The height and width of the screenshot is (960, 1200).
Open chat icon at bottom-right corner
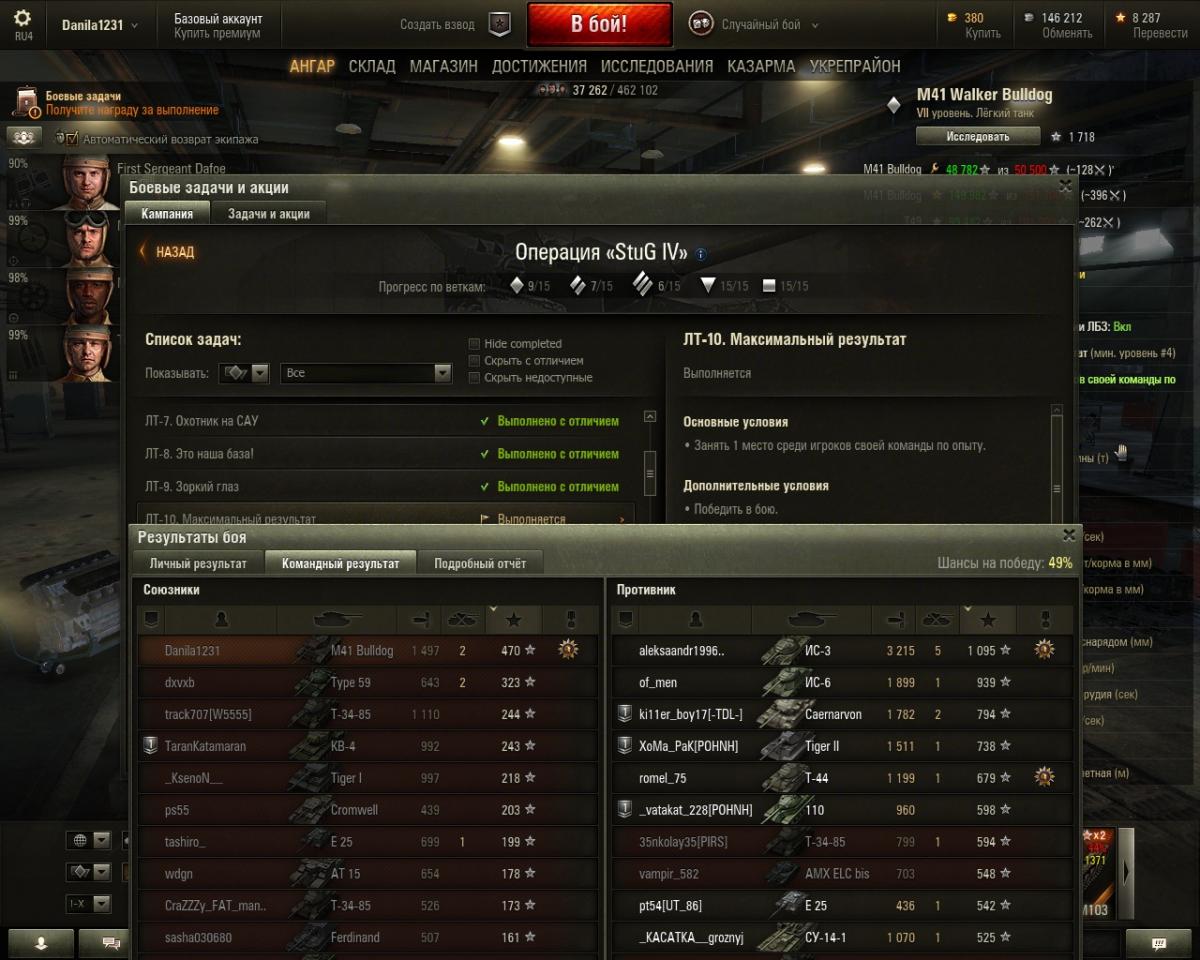coord(1159,943)
